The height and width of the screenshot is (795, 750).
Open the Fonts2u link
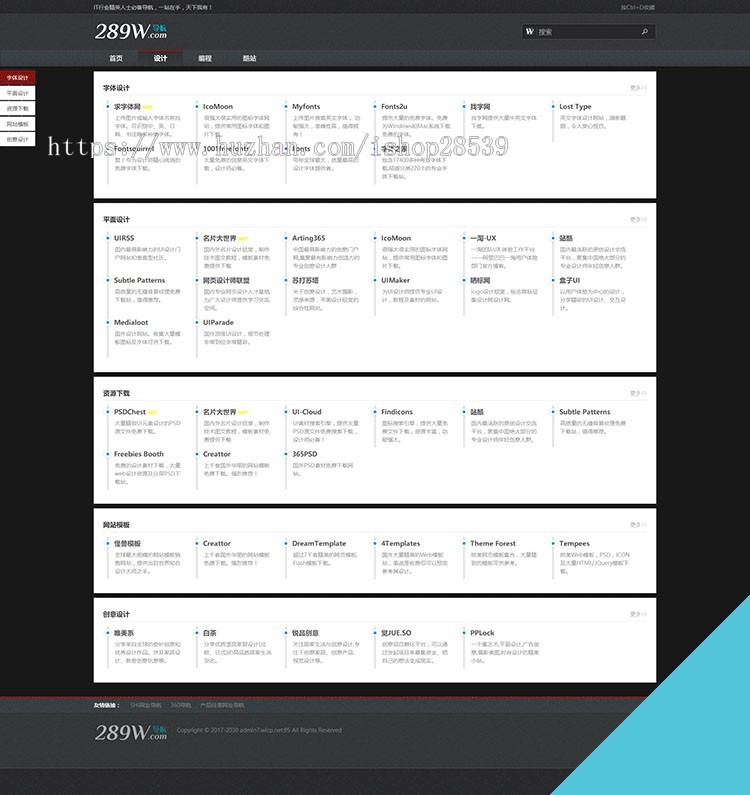click(394, 106)
